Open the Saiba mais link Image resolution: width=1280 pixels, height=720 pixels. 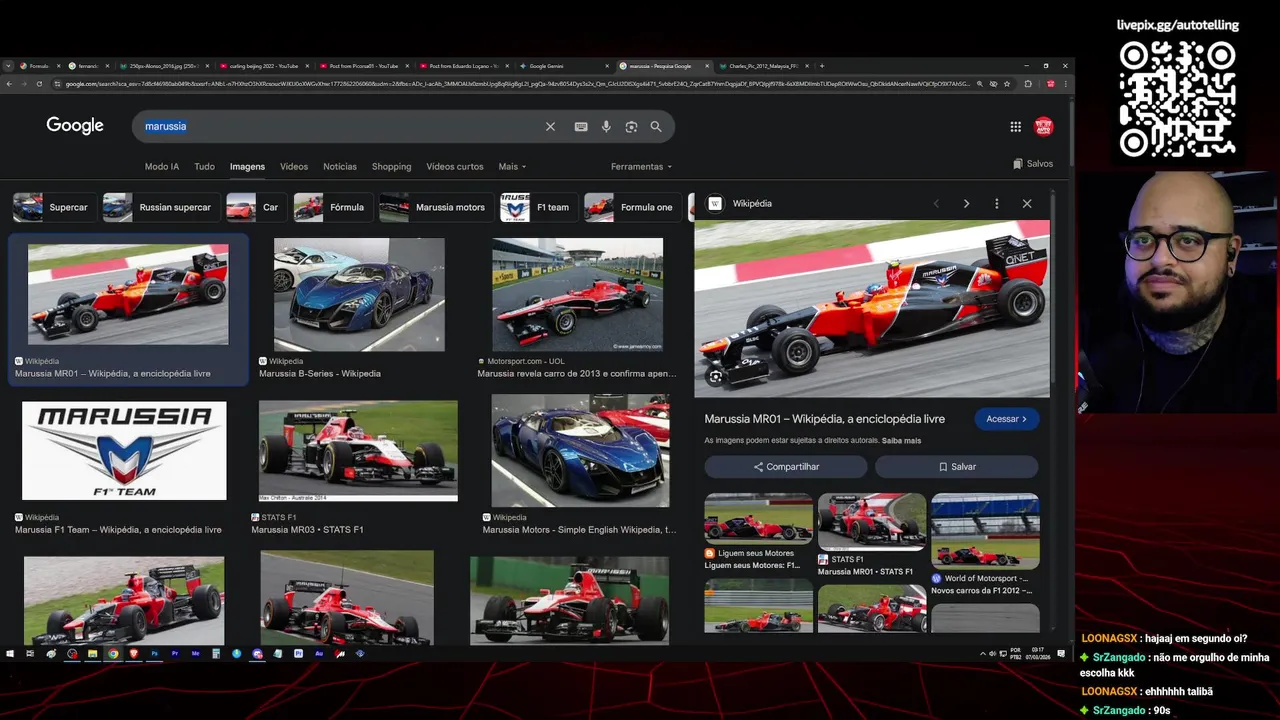pos(901,441)
